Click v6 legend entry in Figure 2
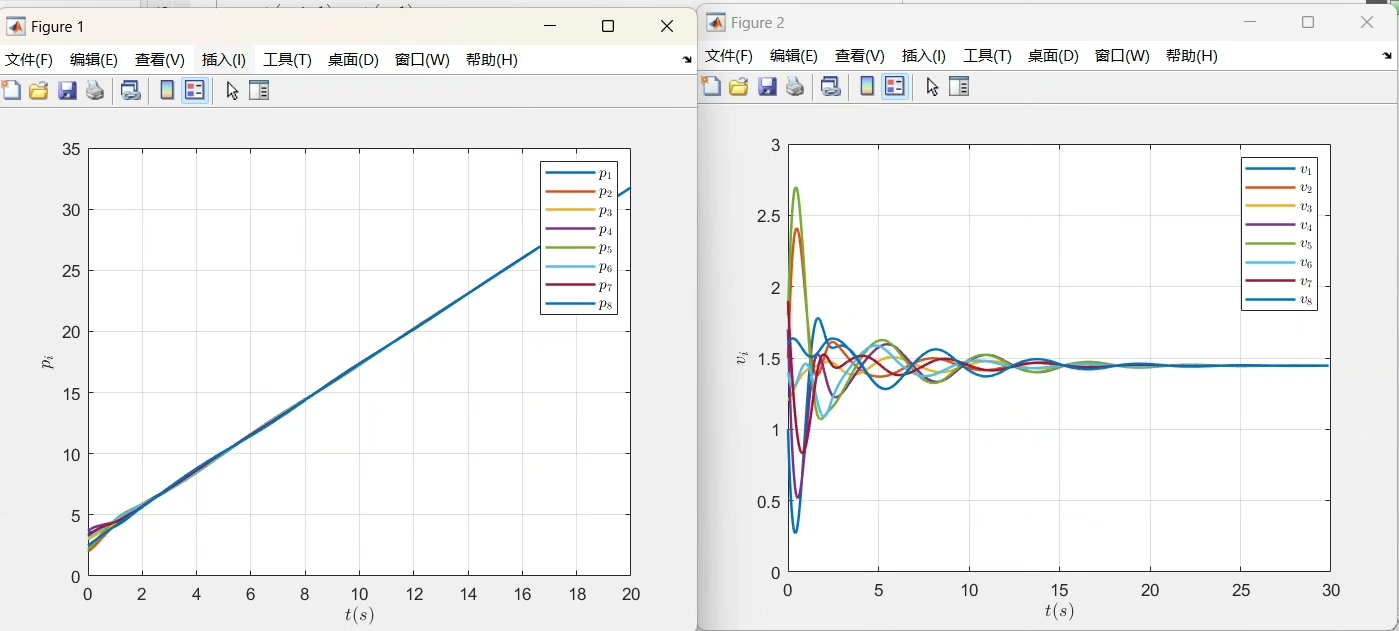This screenshot has height=631, width=1399. coord(1280,263)
